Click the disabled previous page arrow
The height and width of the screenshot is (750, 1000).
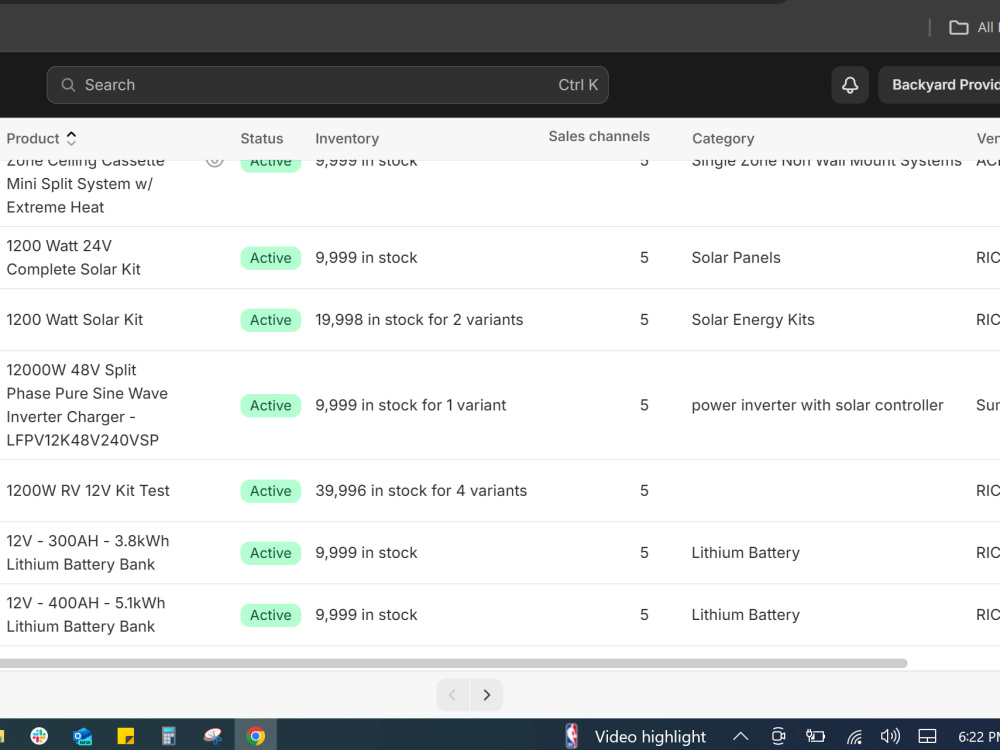coord(453,695)
